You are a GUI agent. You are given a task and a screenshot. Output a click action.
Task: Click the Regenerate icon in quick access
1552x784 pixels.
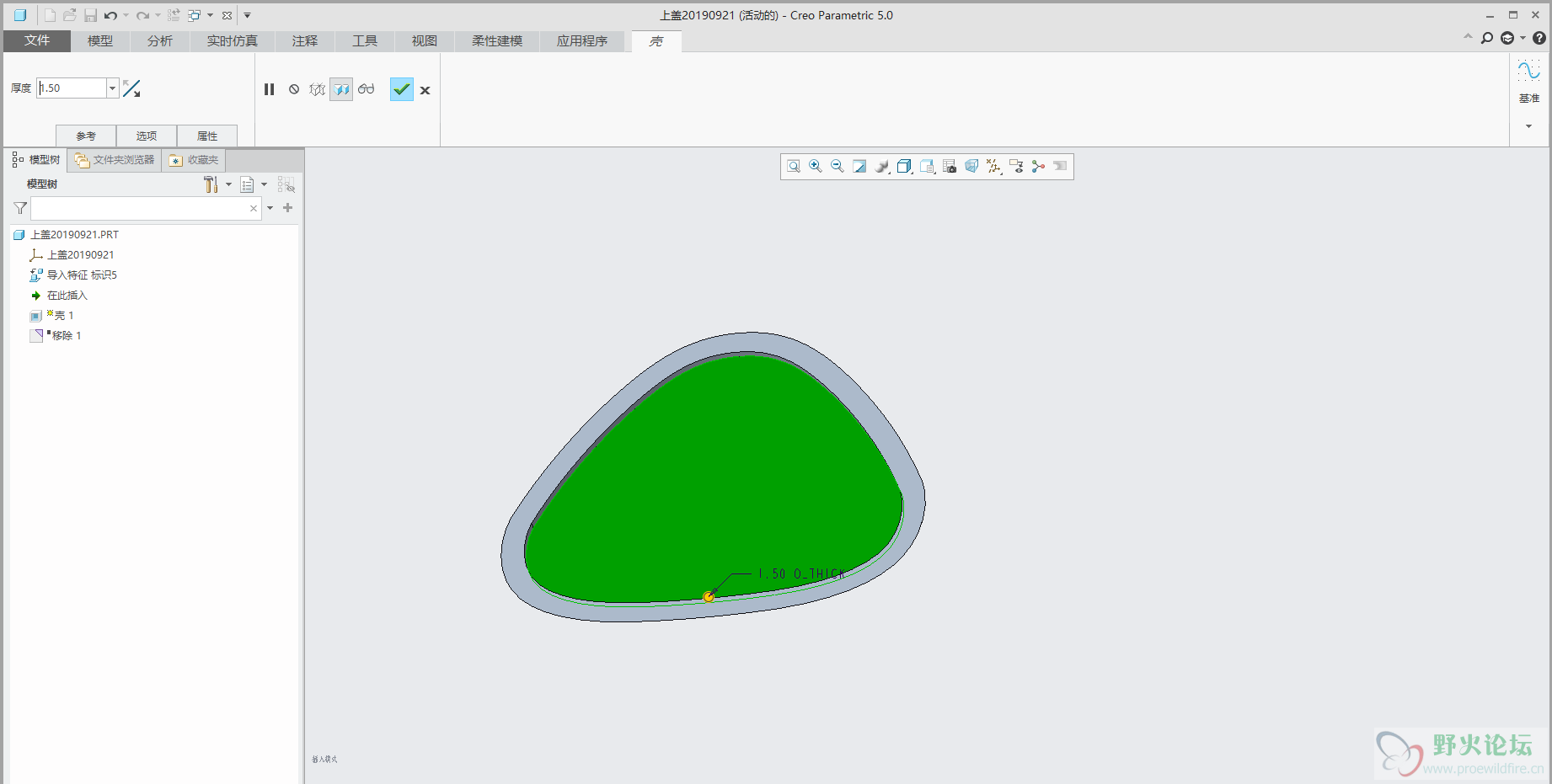pos(174,15)
